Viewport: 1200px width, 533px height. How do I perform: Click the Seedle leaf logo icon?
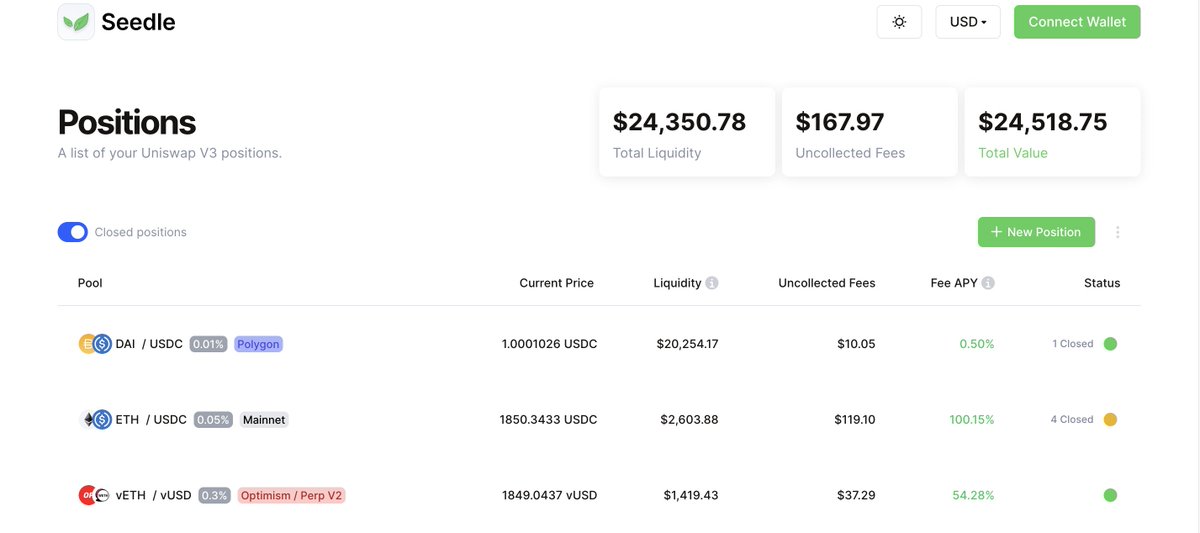tap(76, 22)
